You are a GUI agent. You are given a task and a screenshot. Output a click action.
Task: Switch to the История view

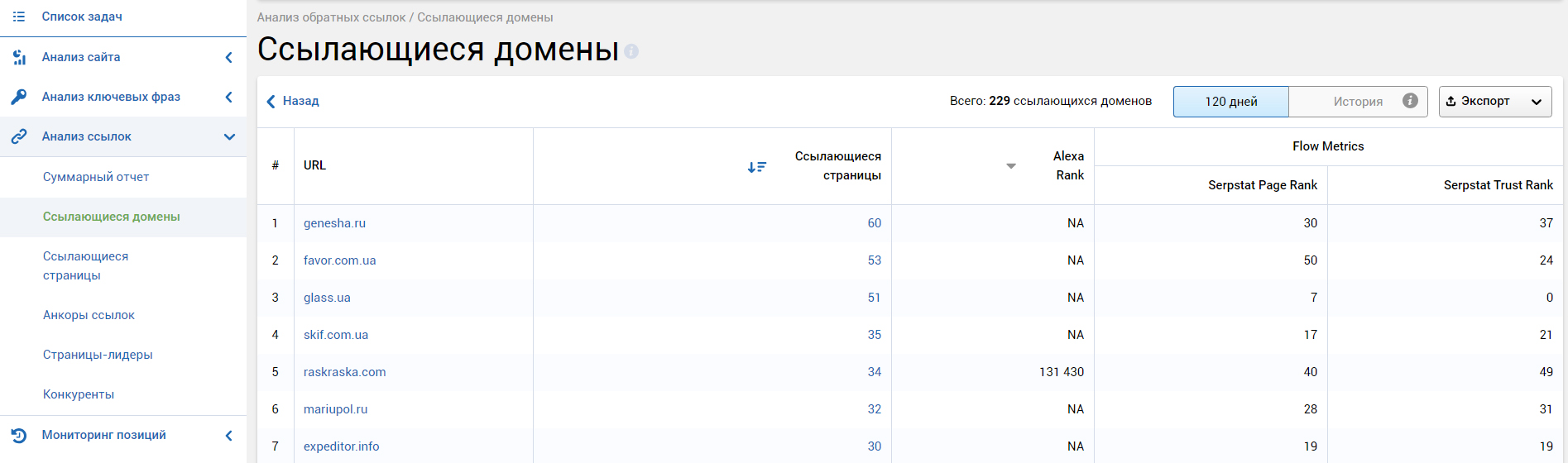click(1357, 102)
